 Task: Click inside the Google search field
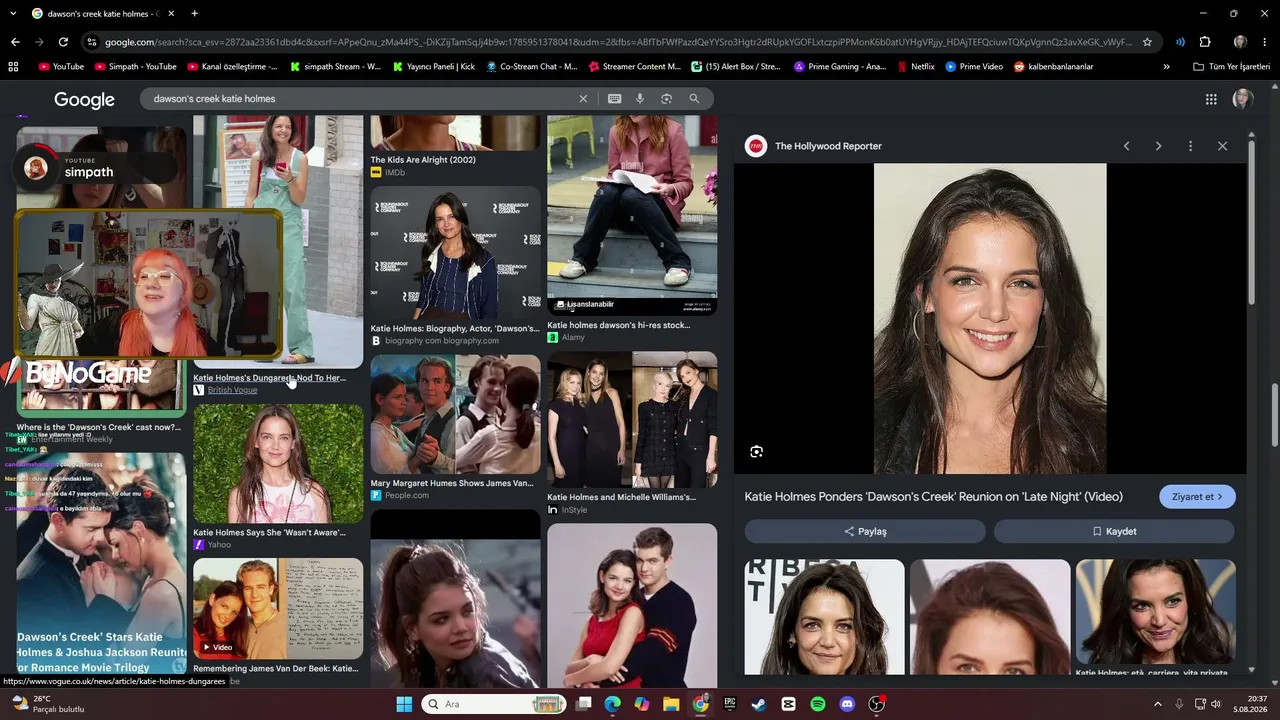pyautogui.click(x=360, y=99)
